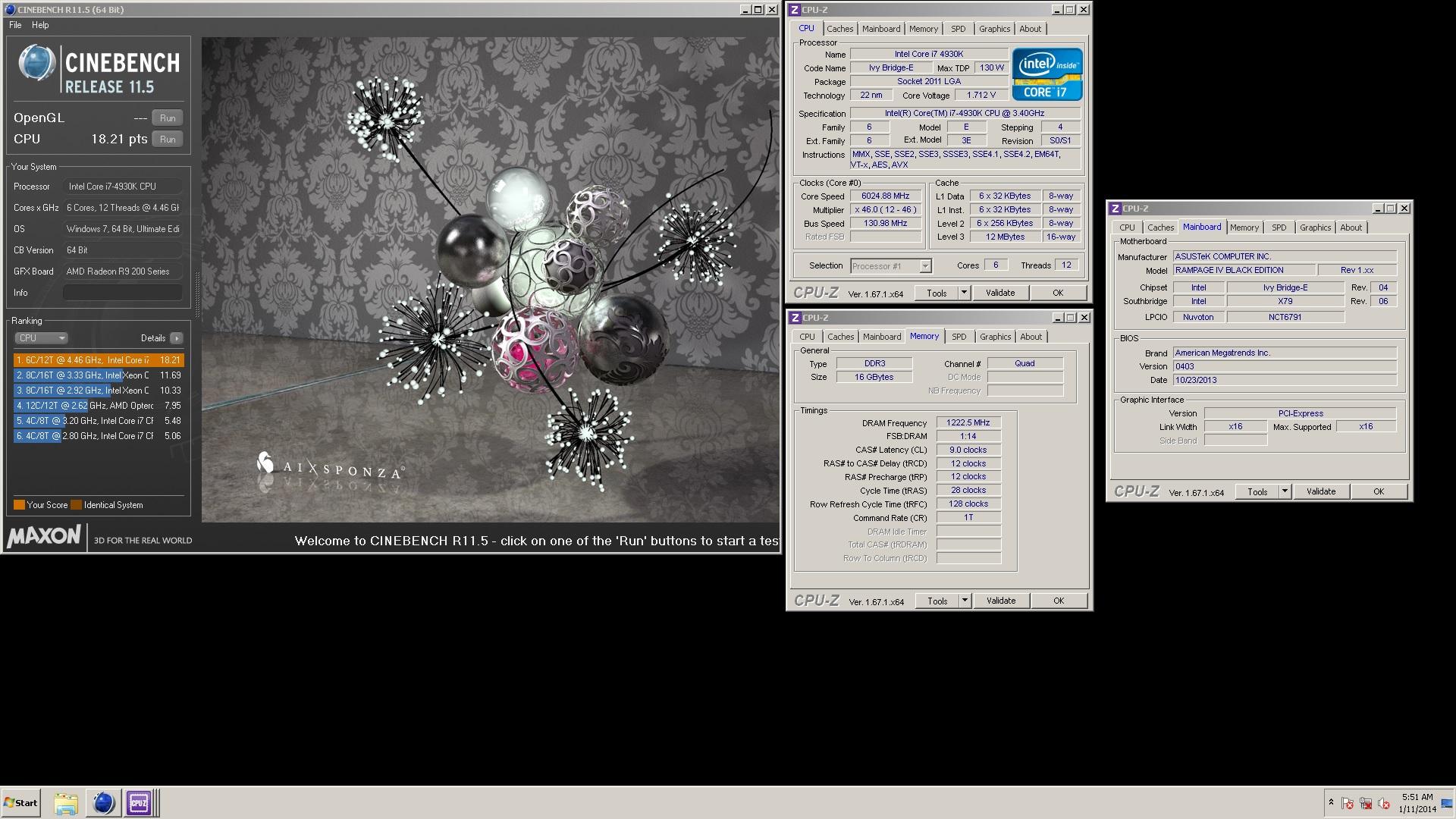Image resolution: width=1456 pixels, height=819 pixels.
Task: Expand Tools arrow in CPU-Z Memory window
Action: tap(965, 601)
